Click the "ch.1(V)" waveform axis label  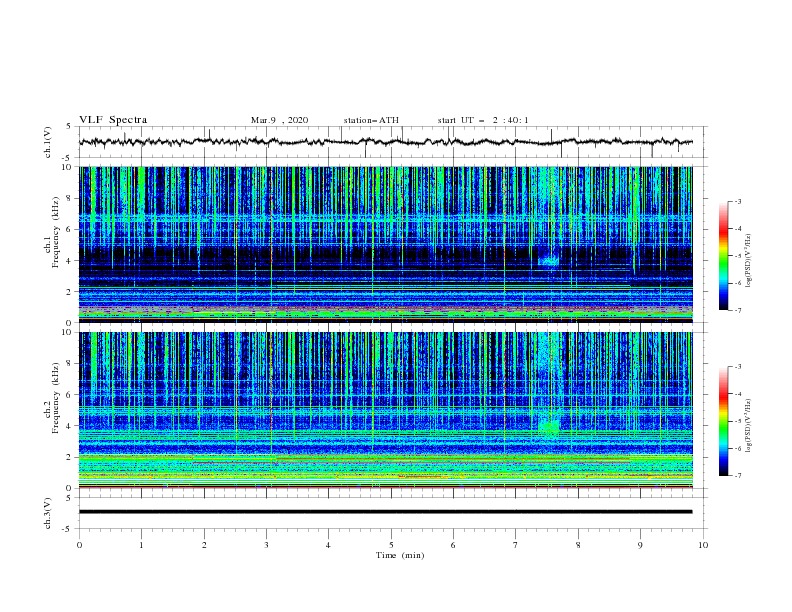point(48,142)
